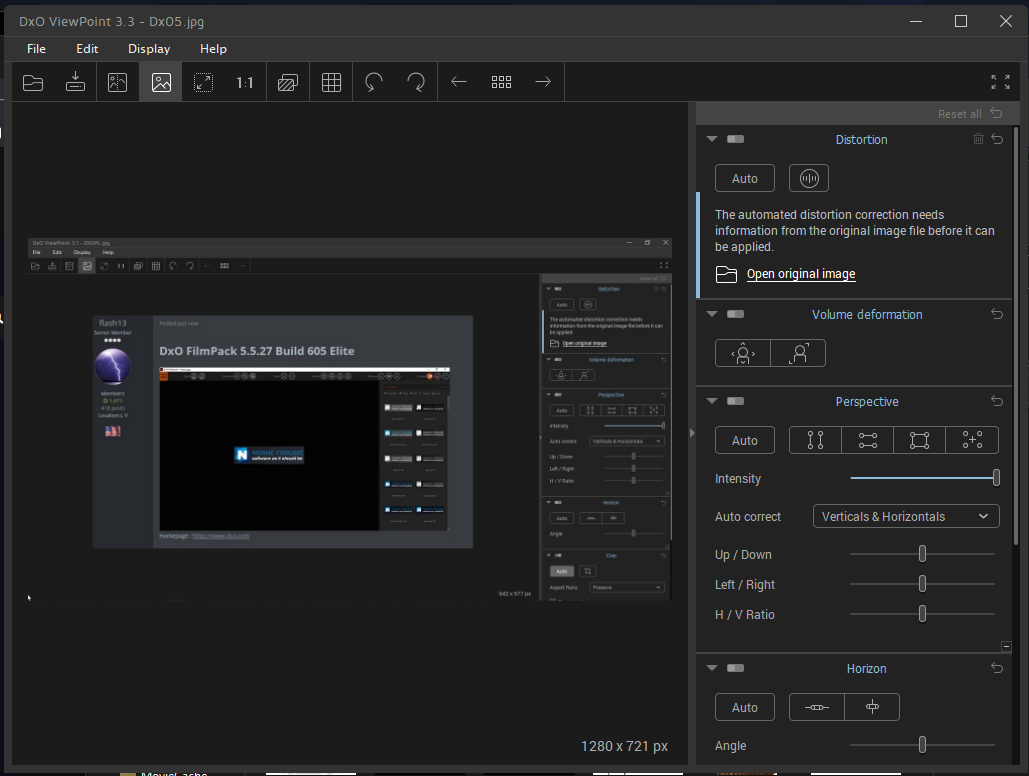Rotate image right with clockwise arrow

(416, 82)
